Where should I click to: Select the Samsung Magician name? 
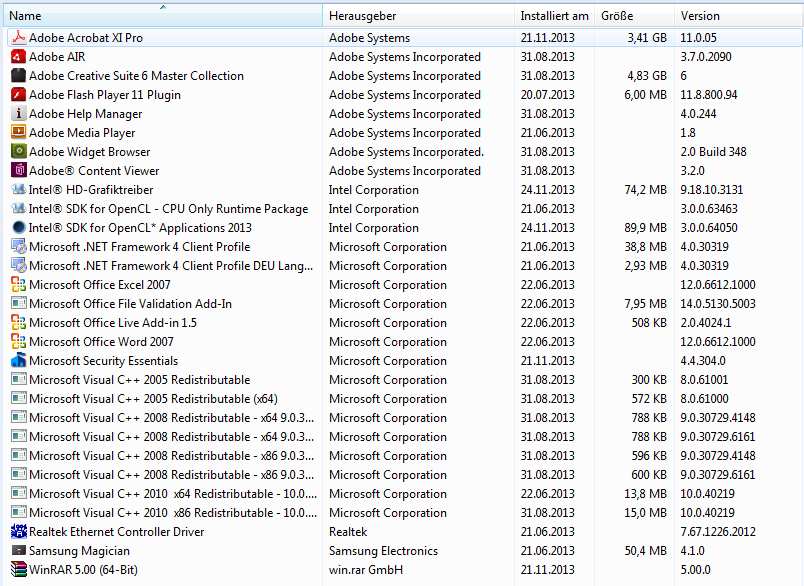[79, 551]
